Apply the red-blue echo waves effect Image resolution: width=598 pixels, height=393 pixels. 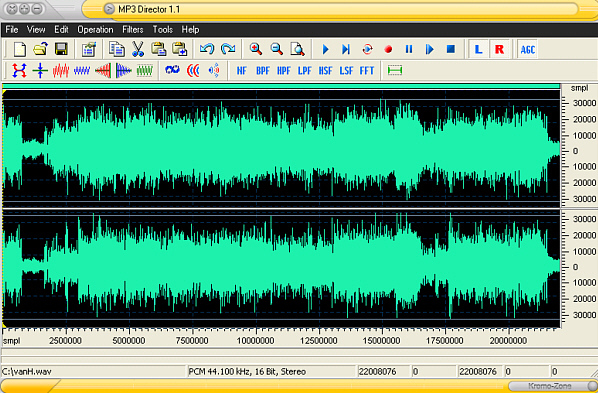[193, 71]
